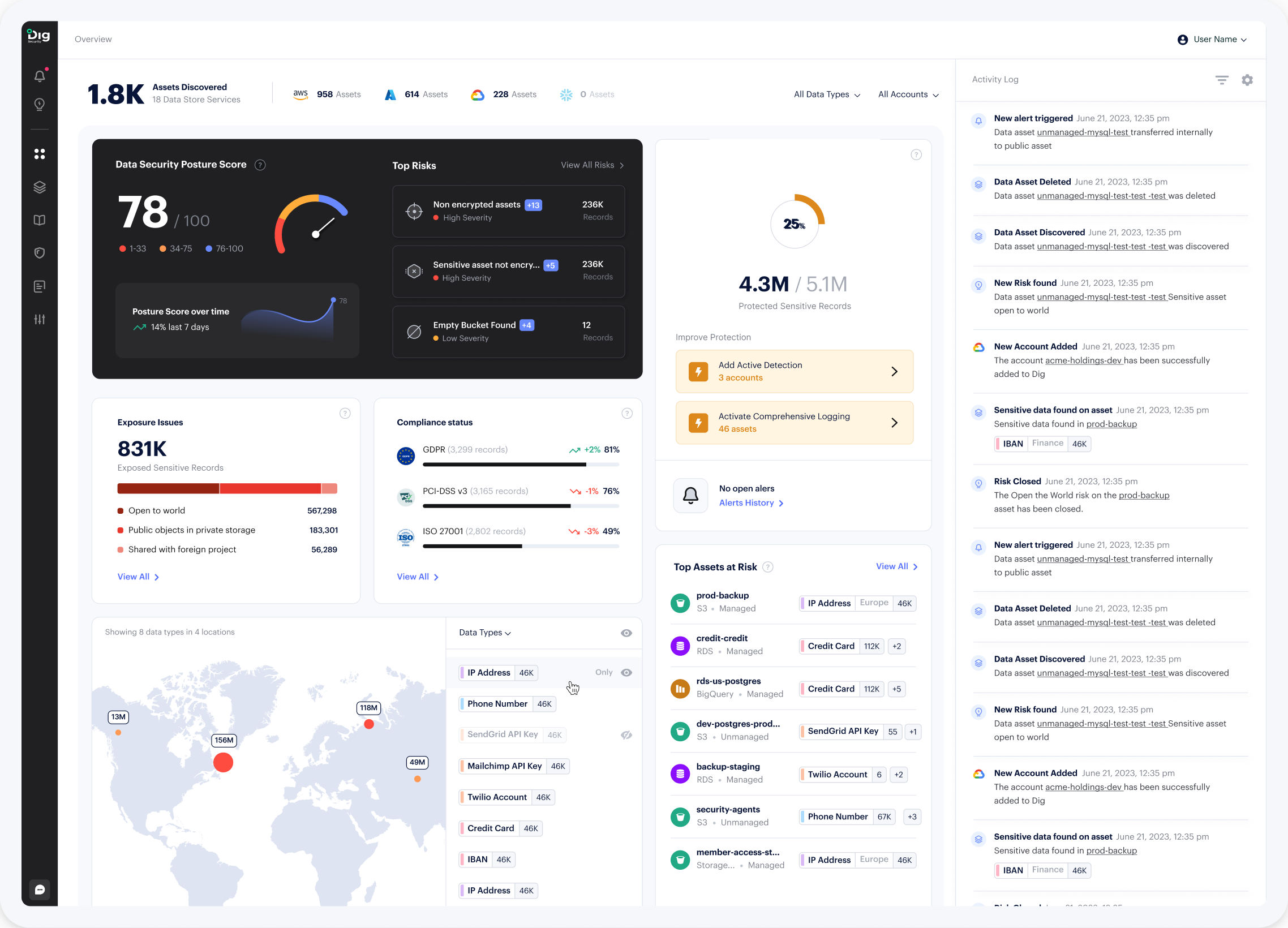Click View All Risks link
Image resolution: width=1288 pixels, height=928 pixels.
pyautogui.click(x=592, y=165)
